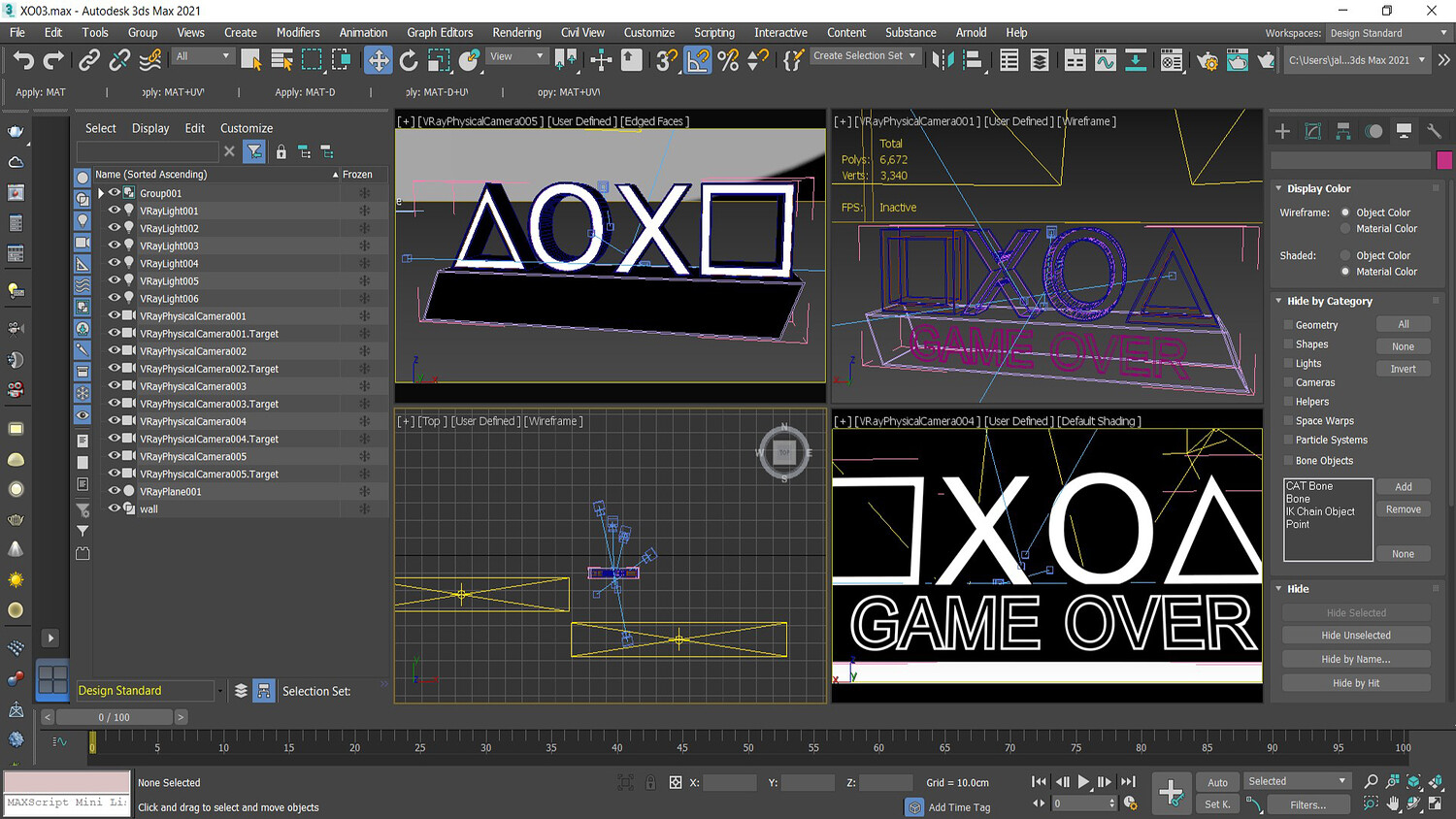Click the X coordinate input field
Image resolution: width=1456 pixels, height=819 pixels.
coord(729,782)
